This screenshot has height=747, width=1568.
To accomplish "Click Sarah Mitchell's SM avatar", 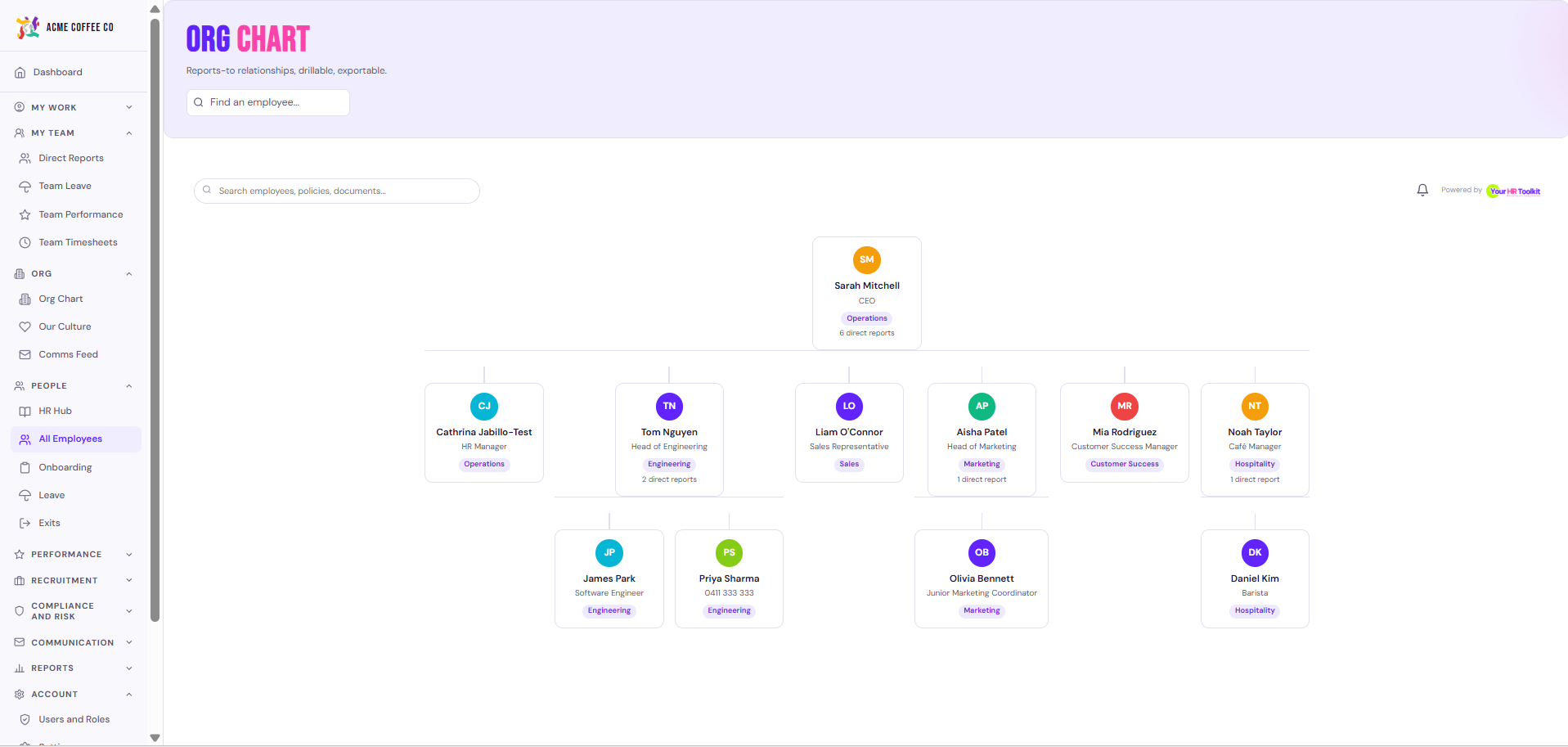I will click(x=866, y=260).
